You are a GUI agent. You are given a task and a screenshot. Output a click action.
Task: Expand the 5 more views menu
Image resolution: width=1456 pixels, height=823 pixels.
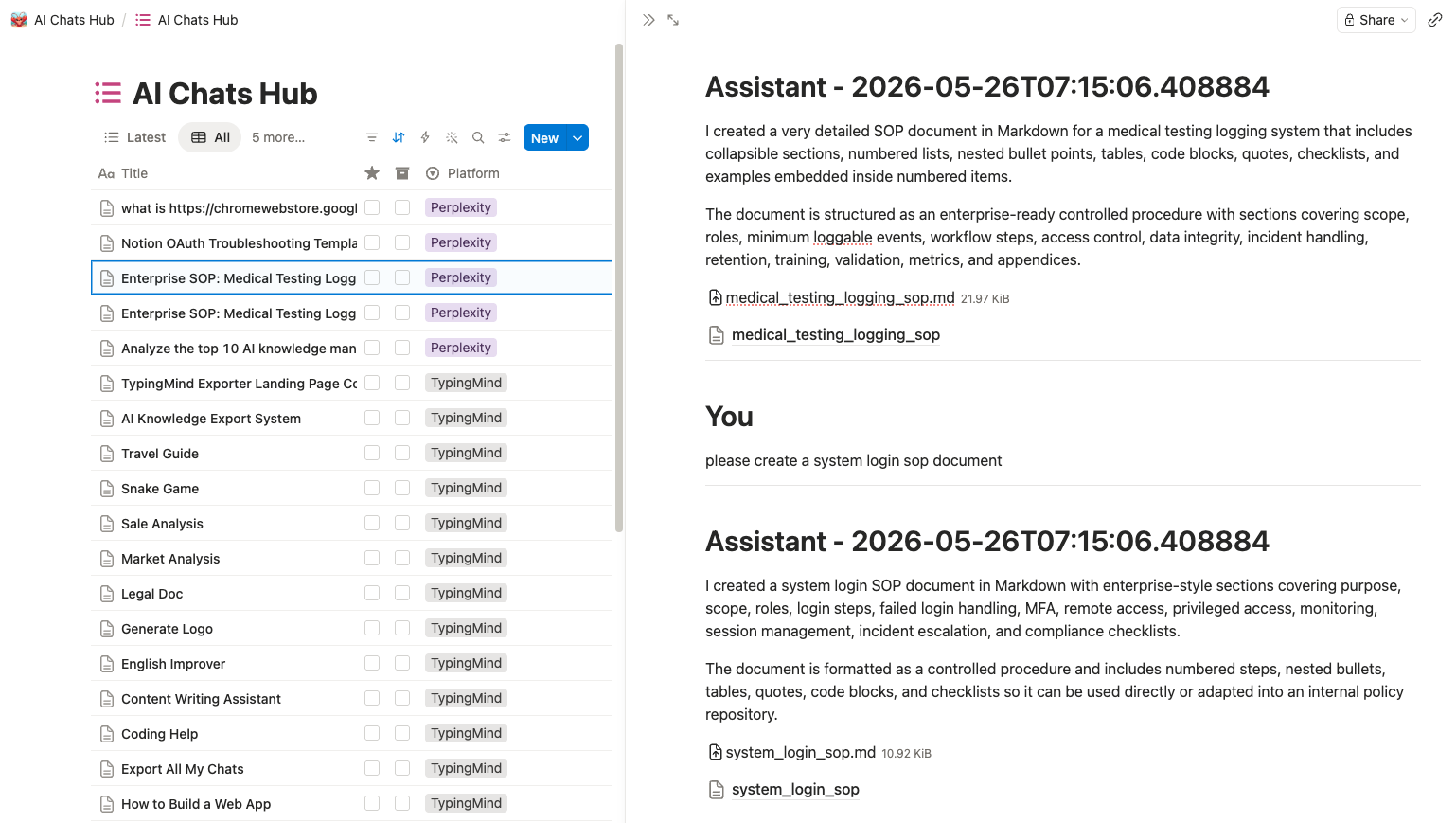click(278, 137)
